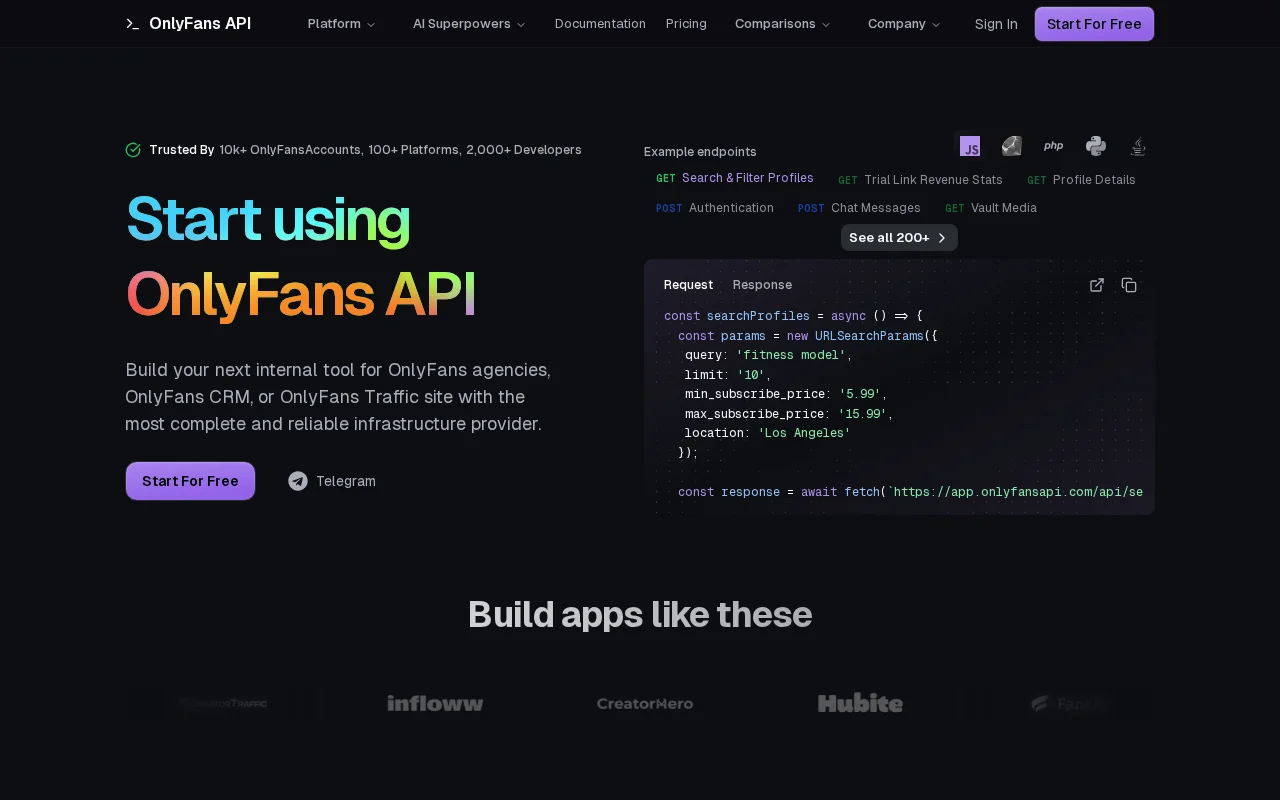
Task: Select POST Chat Messages endpoint
Action: click(x=859, y=208)
